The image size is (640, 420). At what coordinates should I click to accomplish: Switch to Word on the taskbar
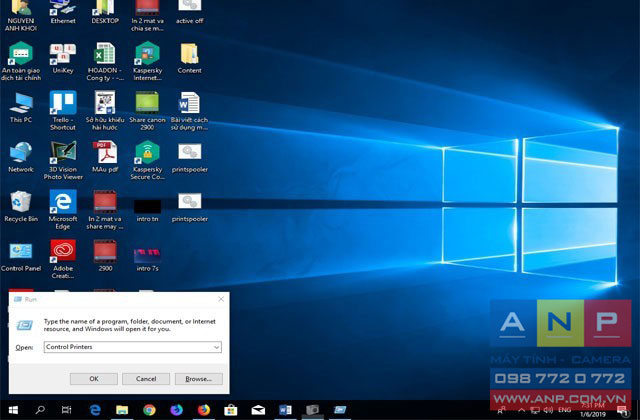pyautogui.click(x=285, y=410)
